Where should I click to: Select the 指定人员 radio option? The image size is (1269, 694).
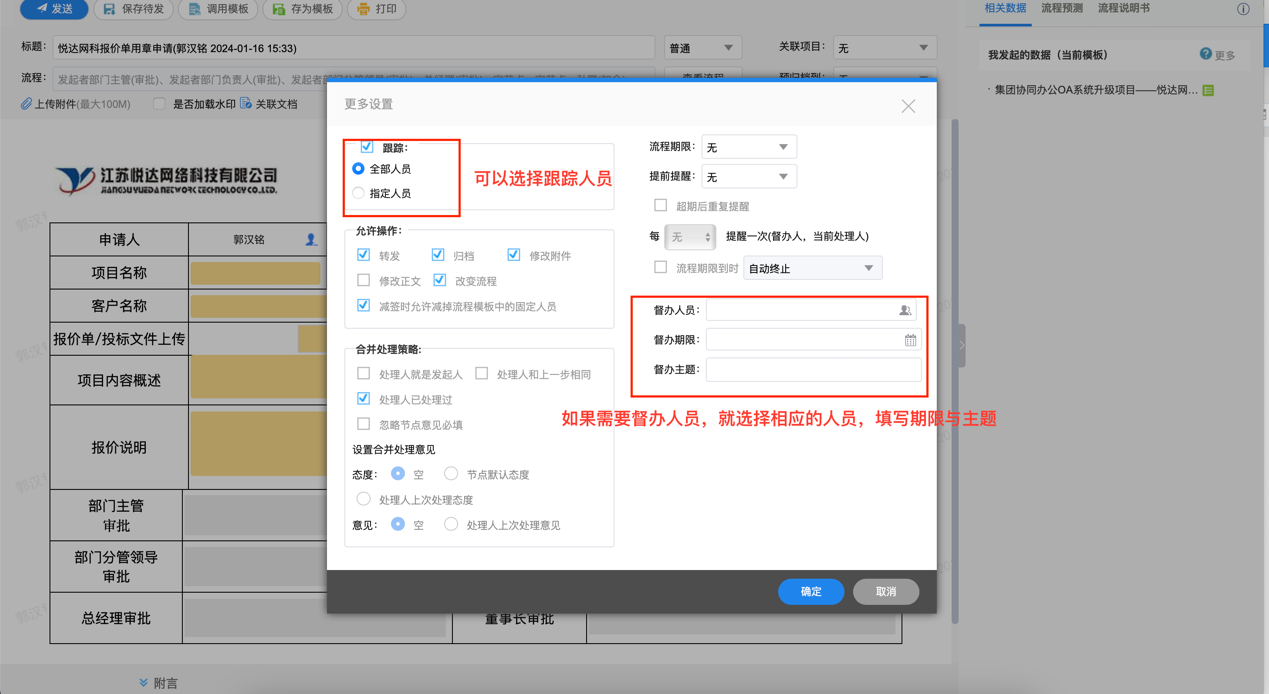pos(358,192)
